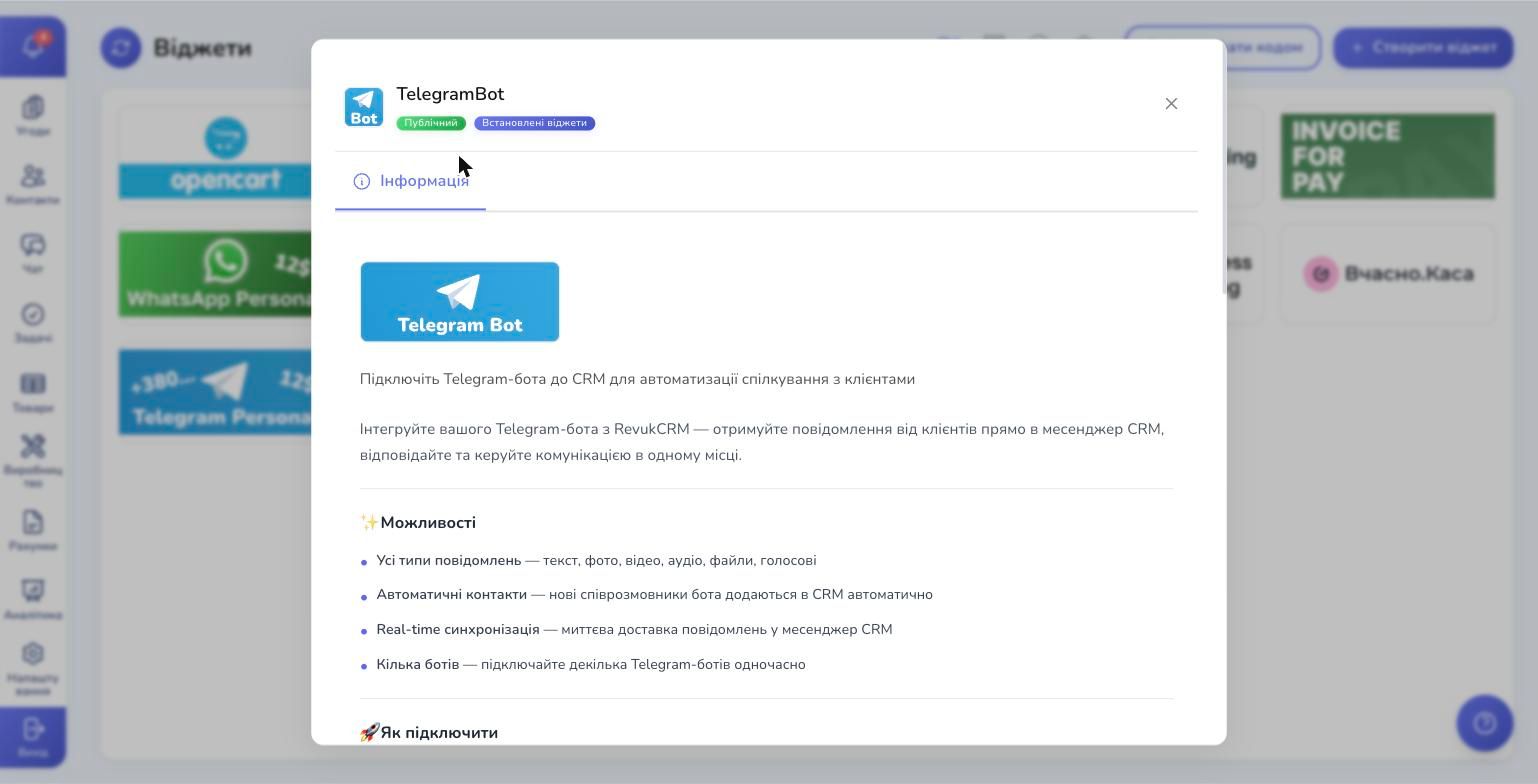Open the Invoice For Pay widget card

click(1388, 156)
